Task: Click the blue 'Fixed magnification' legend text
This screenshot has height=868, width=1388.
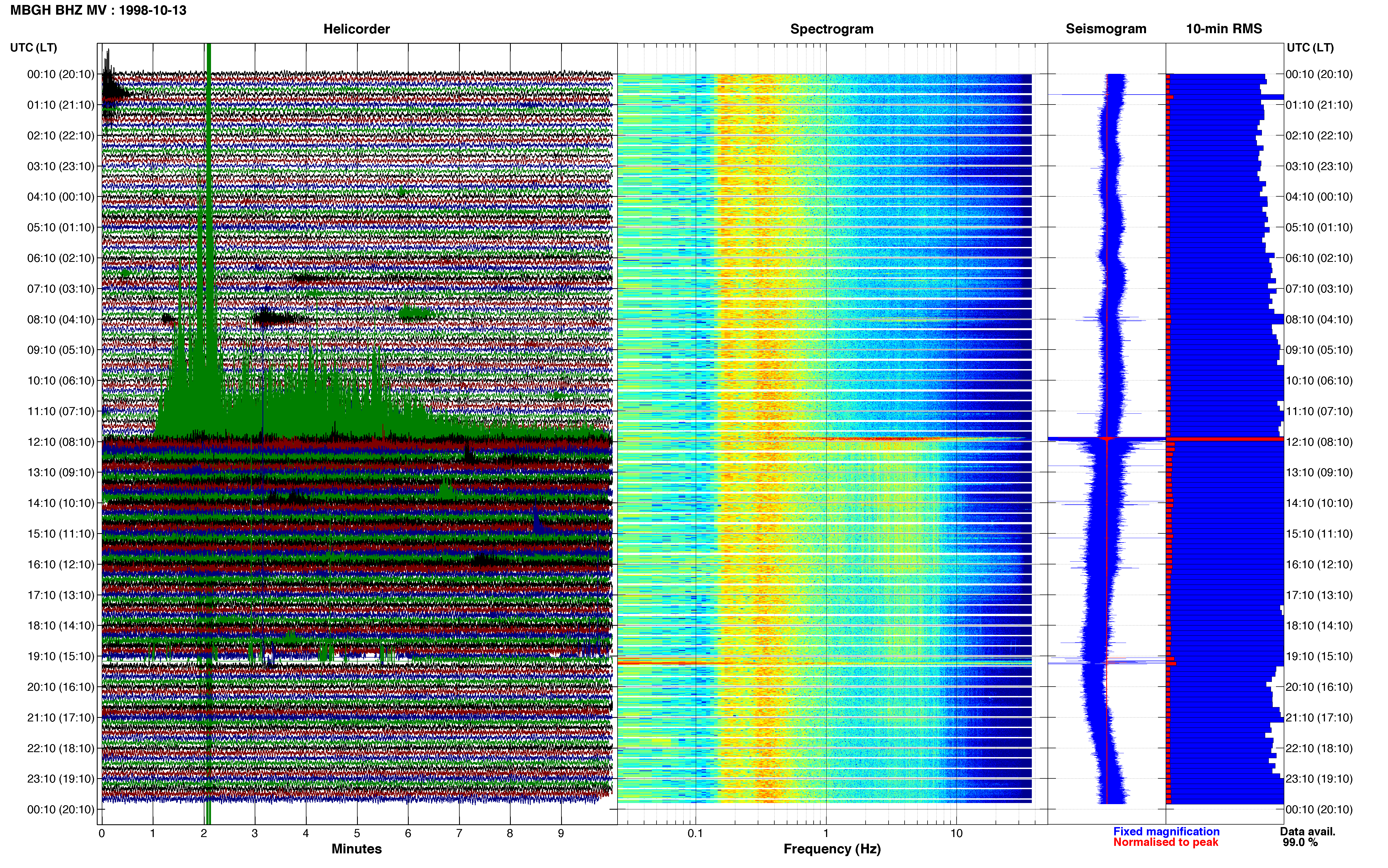Action: tap(1166, 831)
